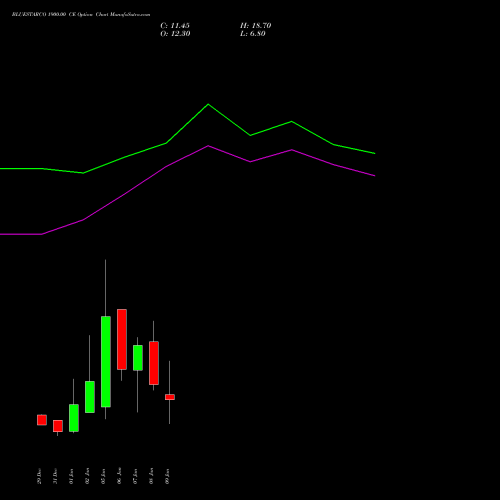Click the peak of the purple line
The width and height of the screenshot is (500, 500).
[208, 146]
